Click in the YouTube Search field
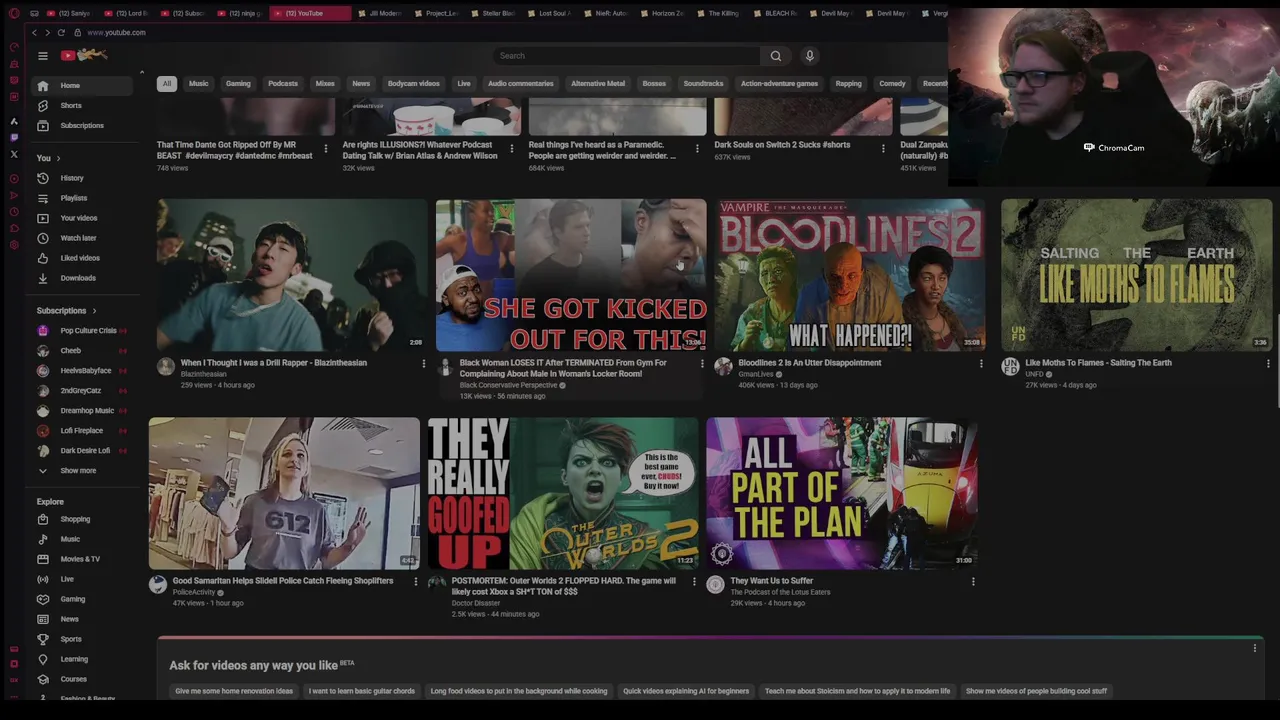1280x720 pixels. (x=626, y=56)
